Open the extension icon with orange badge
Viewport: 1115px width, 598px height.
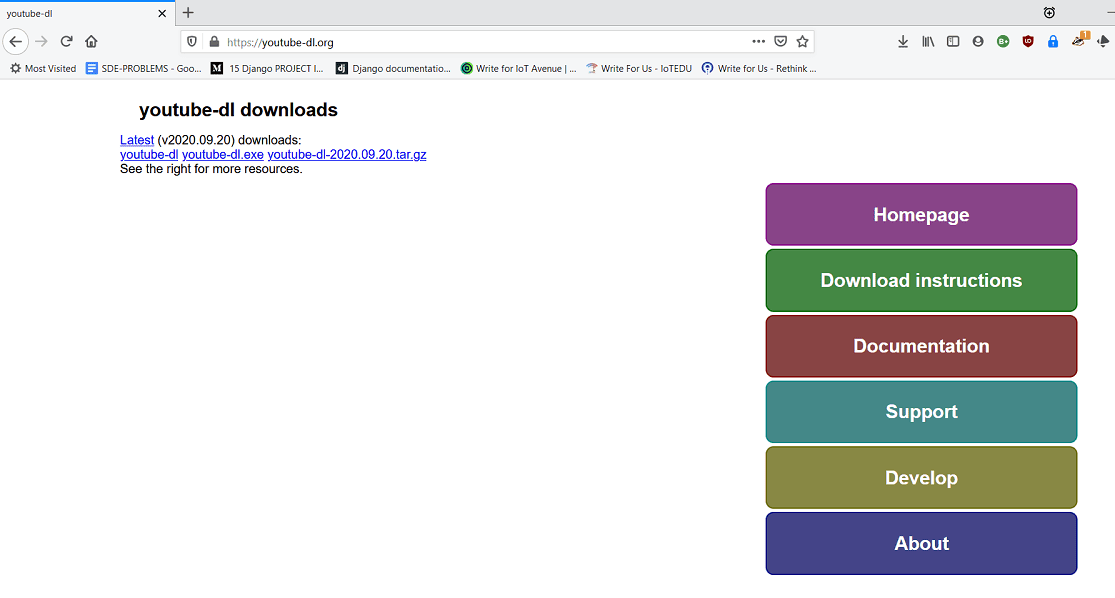[1079, 40]
